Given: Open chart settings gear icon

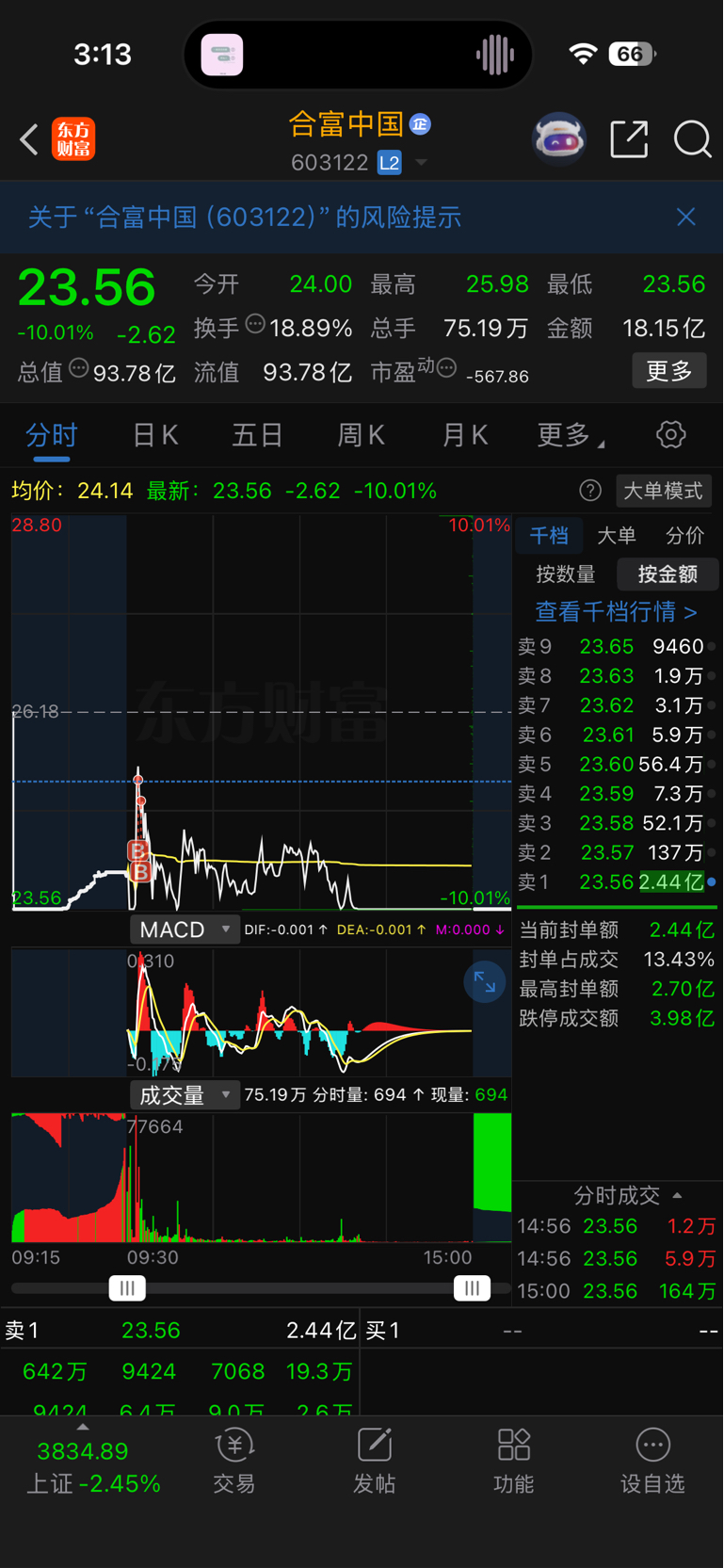Looking at the screenshot, I should pyautogui.click(x=670, y=434).
